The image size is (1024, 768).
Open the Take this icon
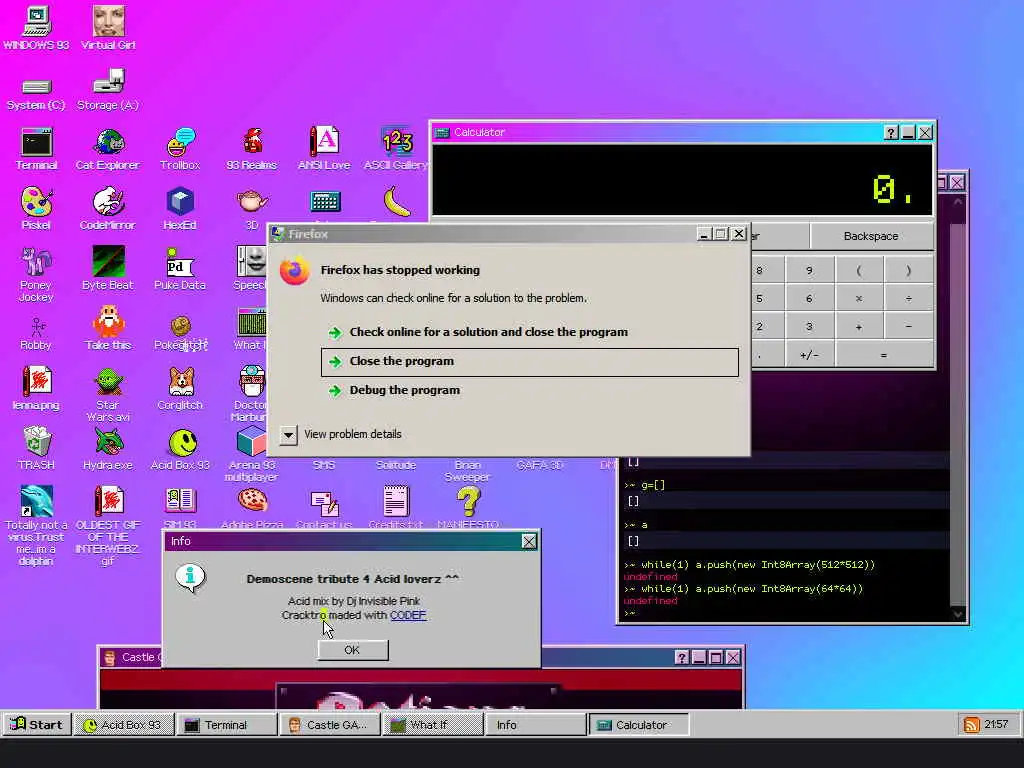(x=108, y=328)
